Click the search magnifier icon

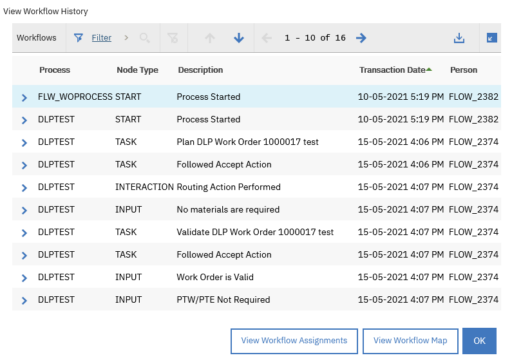click(x=145, y=38)
